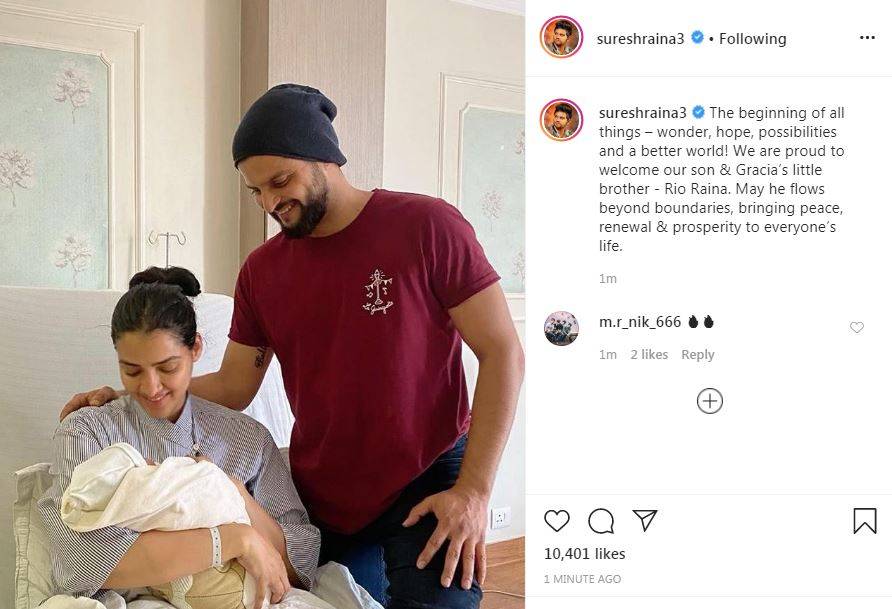Screen dimensions: 892x609
Task: Share the post via the paper plane icon
Action: point(645,520)
